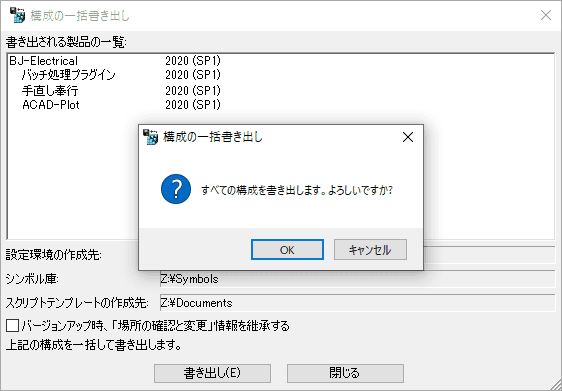Screen dimensions: 562x391
Task: Click the 設定環境の作成先 path field
Action: coord(489,255)
